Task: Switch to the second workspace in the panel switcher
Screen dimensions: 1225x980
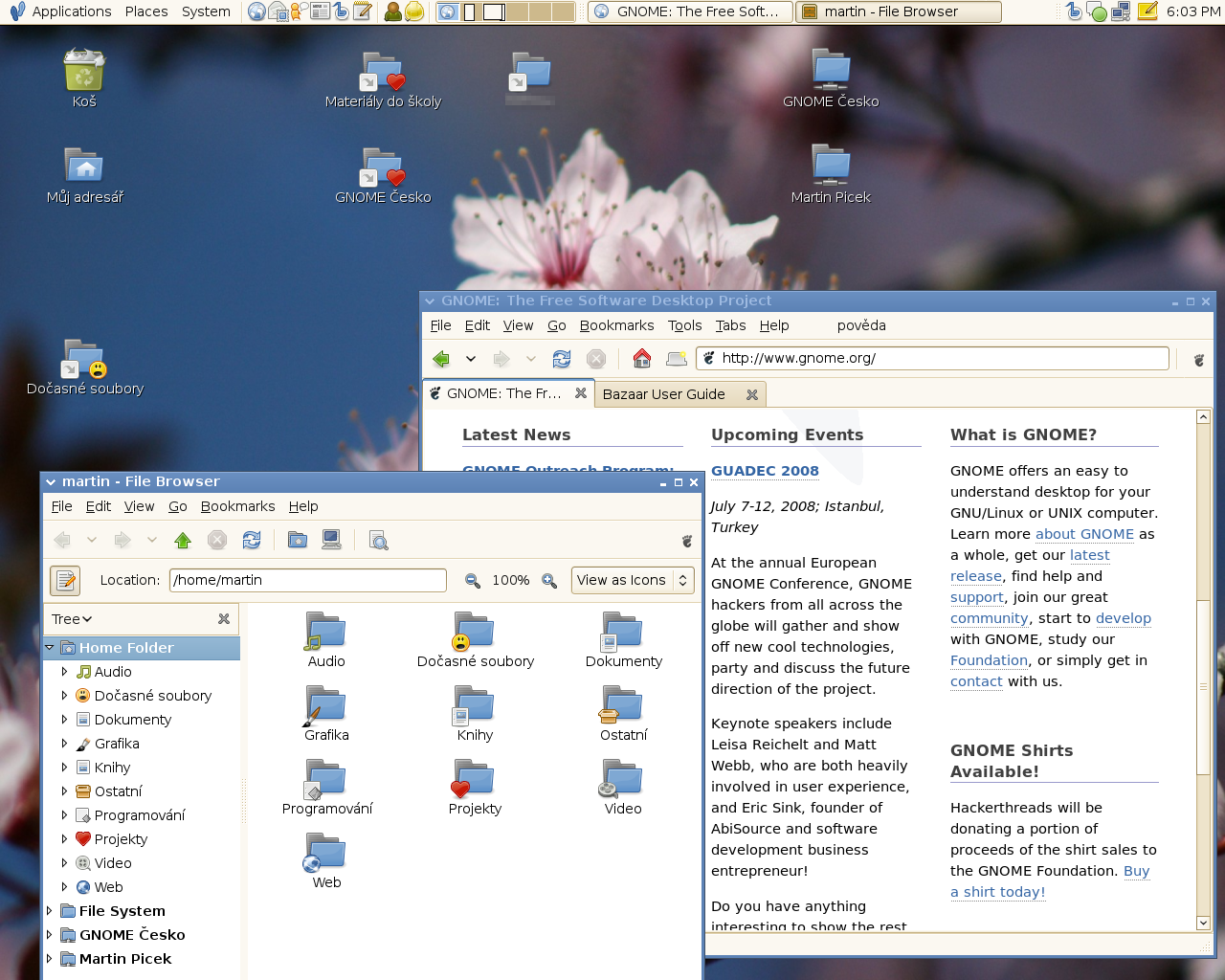Action: click(471, 11)
